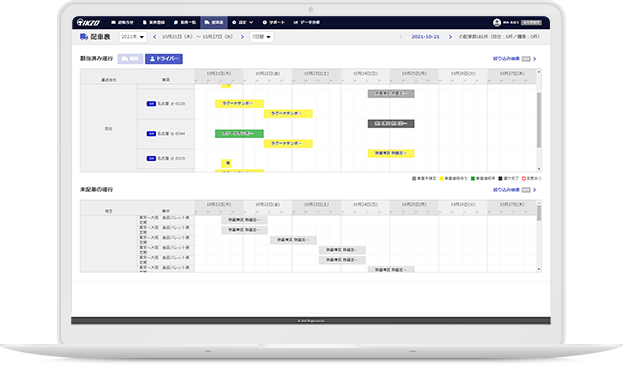
Task: Toggle lower 絞り込み検索 filter switch
Action: click(526, 190)
